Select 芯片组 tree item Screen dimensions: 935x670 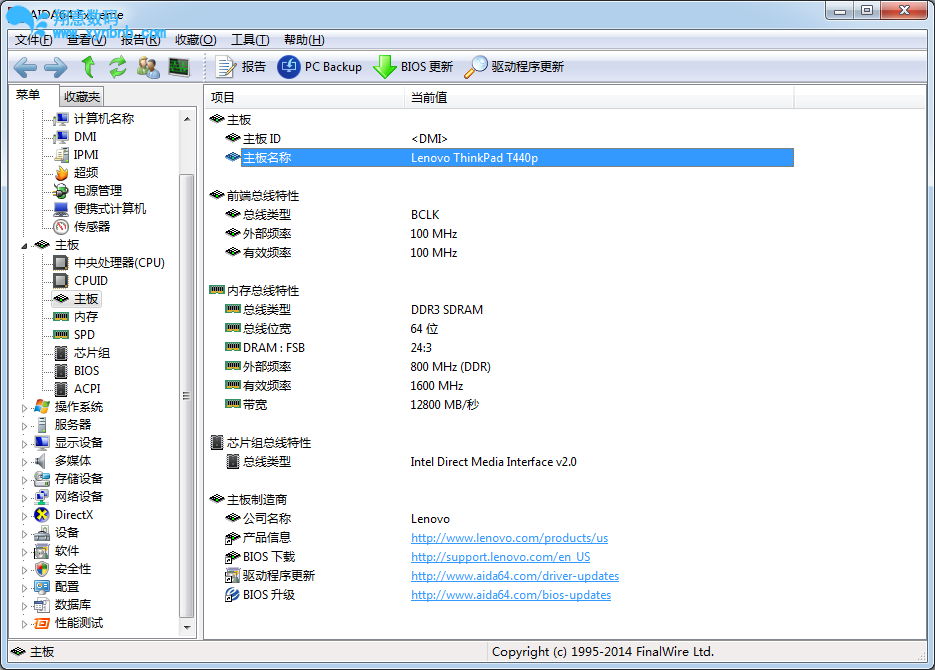92,353
